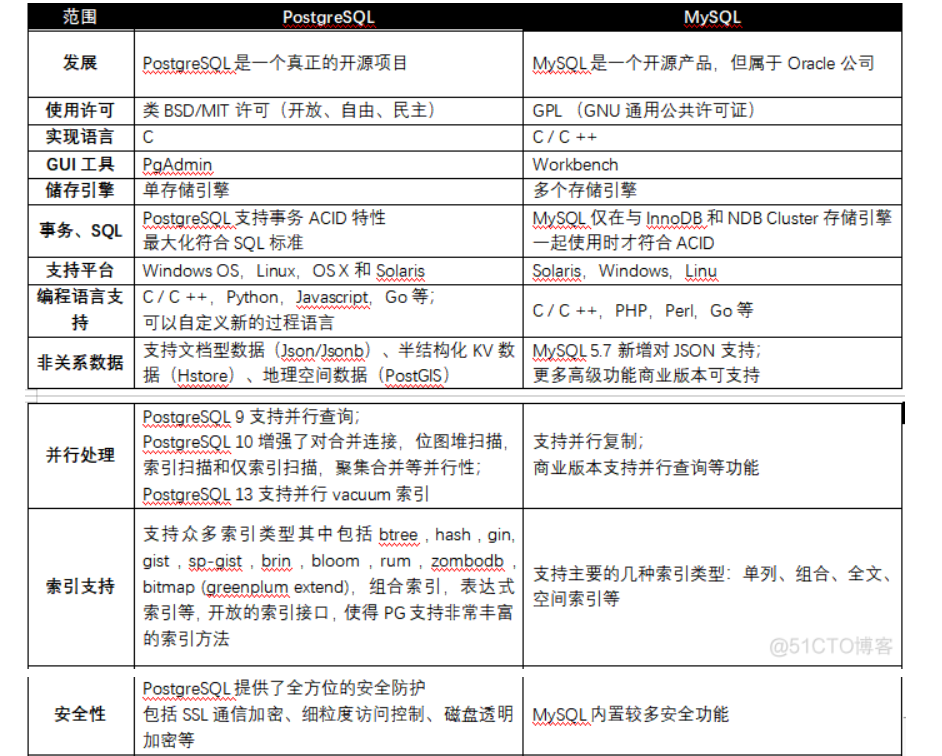Click the 非关系数据 row label

coord(80,362)
